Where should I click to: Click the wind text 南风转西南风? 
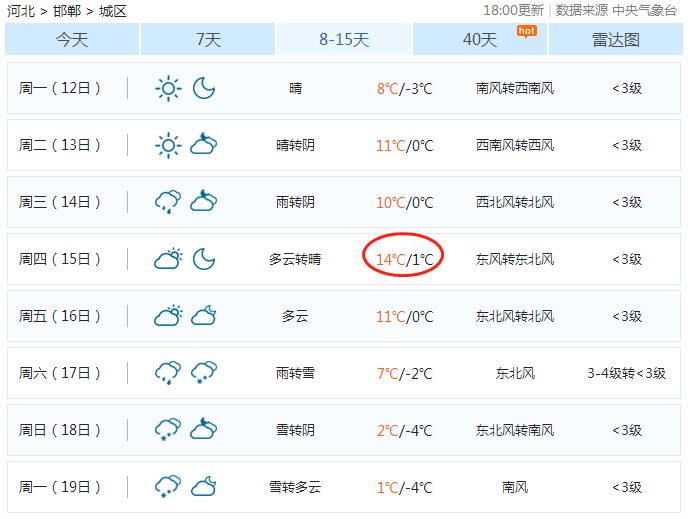515,88
